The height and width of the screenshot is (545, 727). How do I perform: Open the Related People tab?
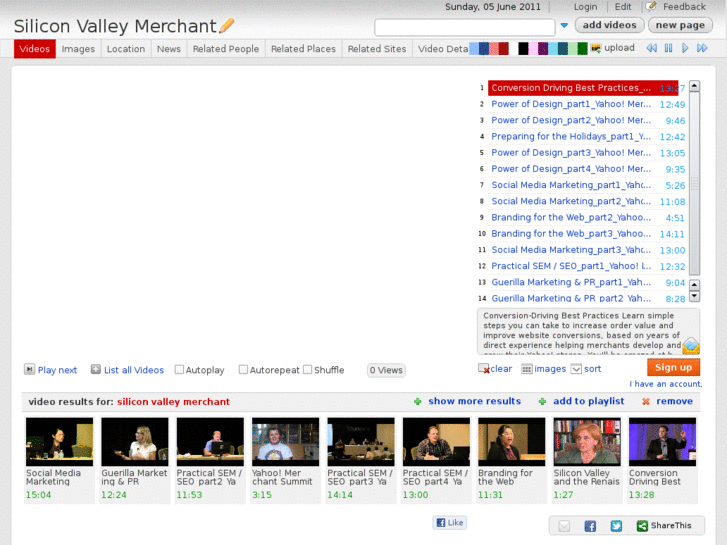[x=226, y=49]
